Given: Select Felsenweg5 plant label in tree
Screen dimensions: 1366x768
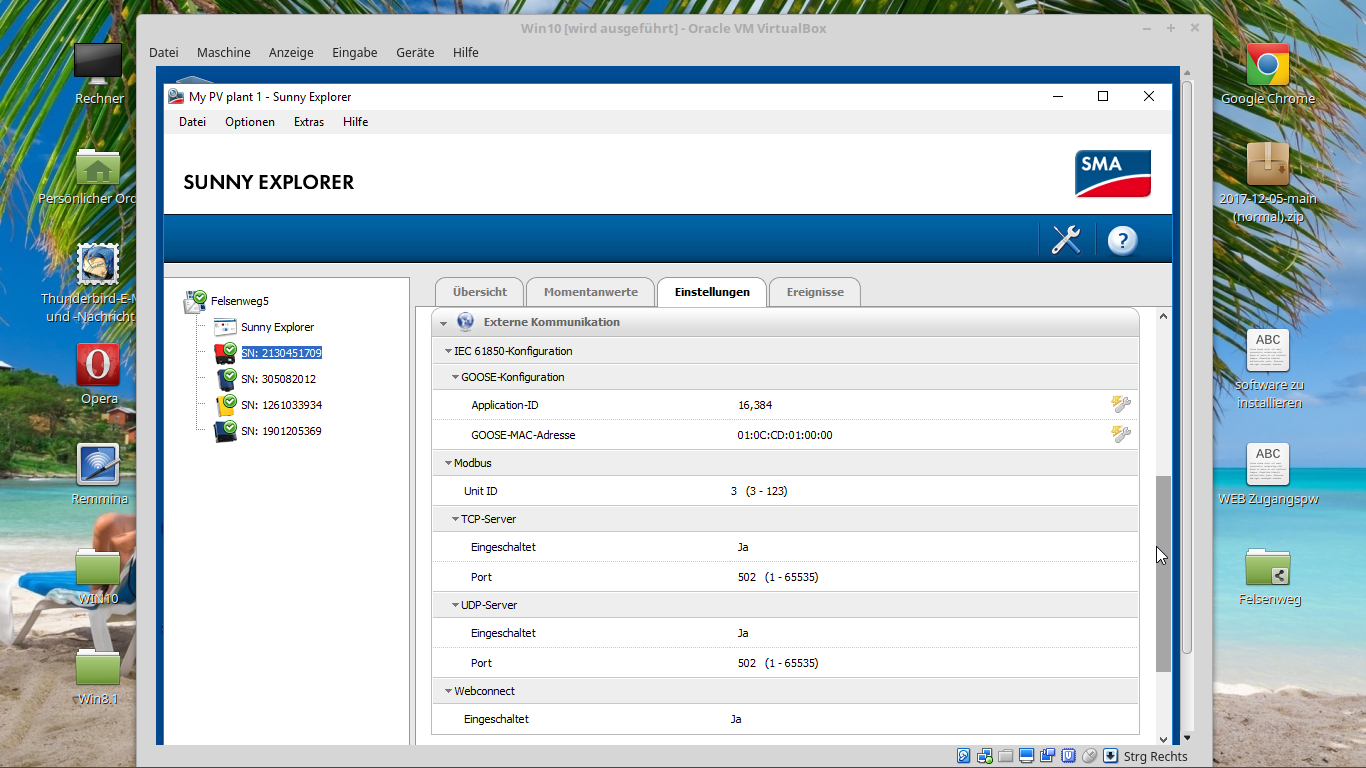Looking at the screenshot, I should coord(240,301).
